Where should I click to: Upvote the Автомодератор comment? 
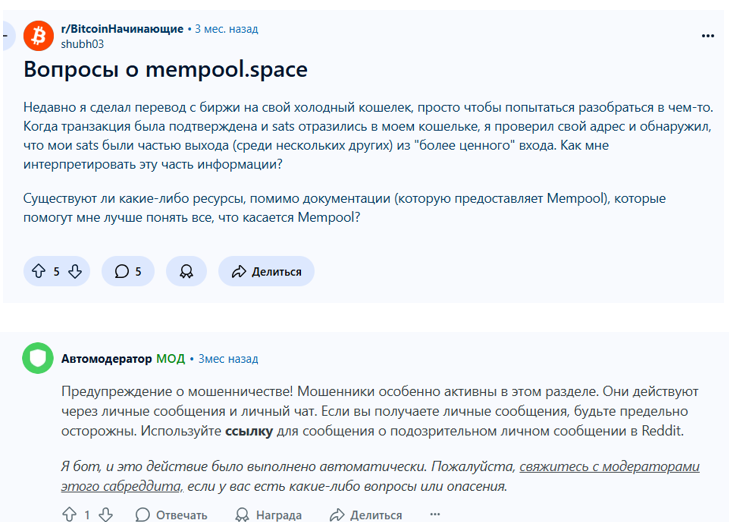pos(70,515)
